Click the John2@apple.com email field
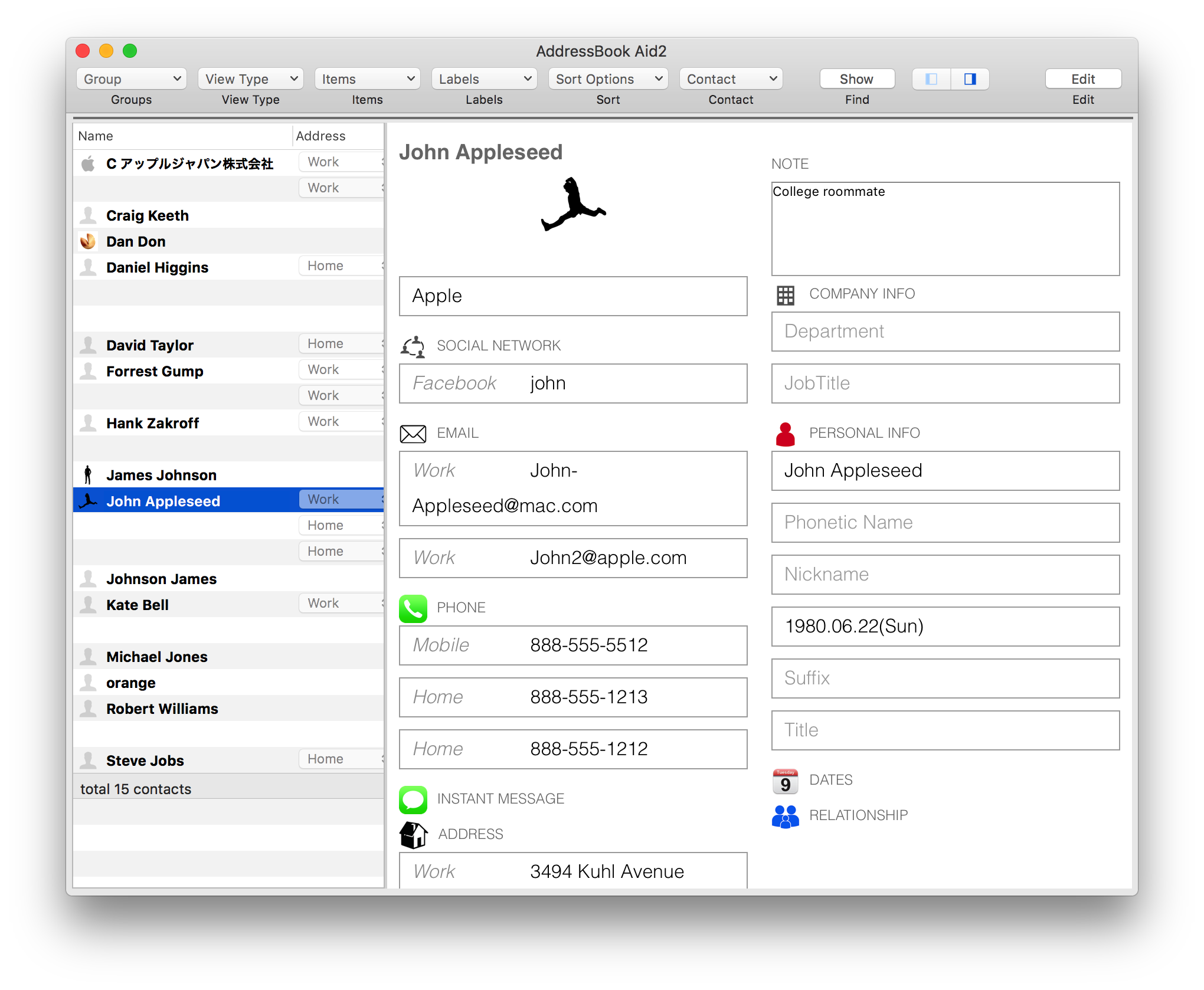 (573, 558)
